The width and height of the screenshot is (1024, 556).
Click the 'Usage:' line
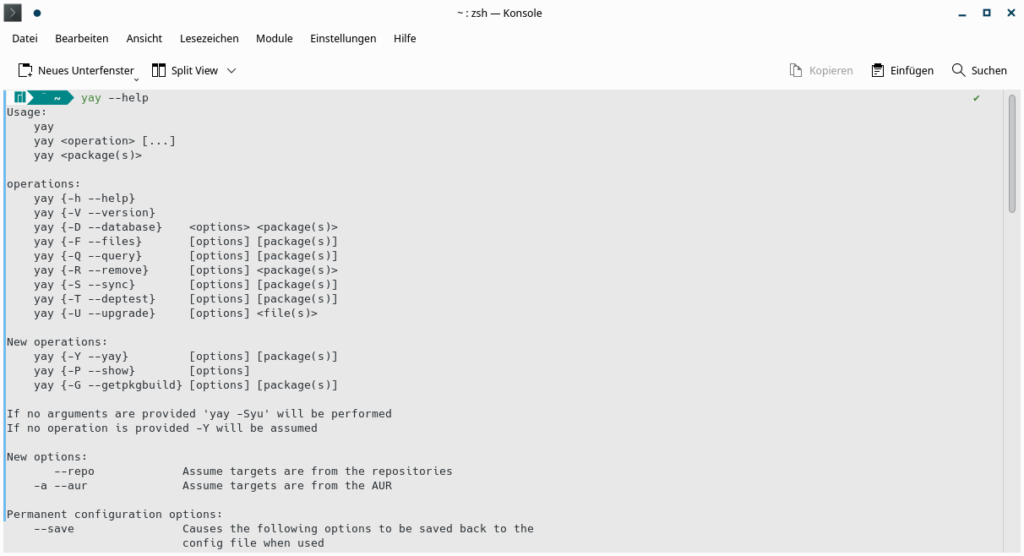[27, 112]
